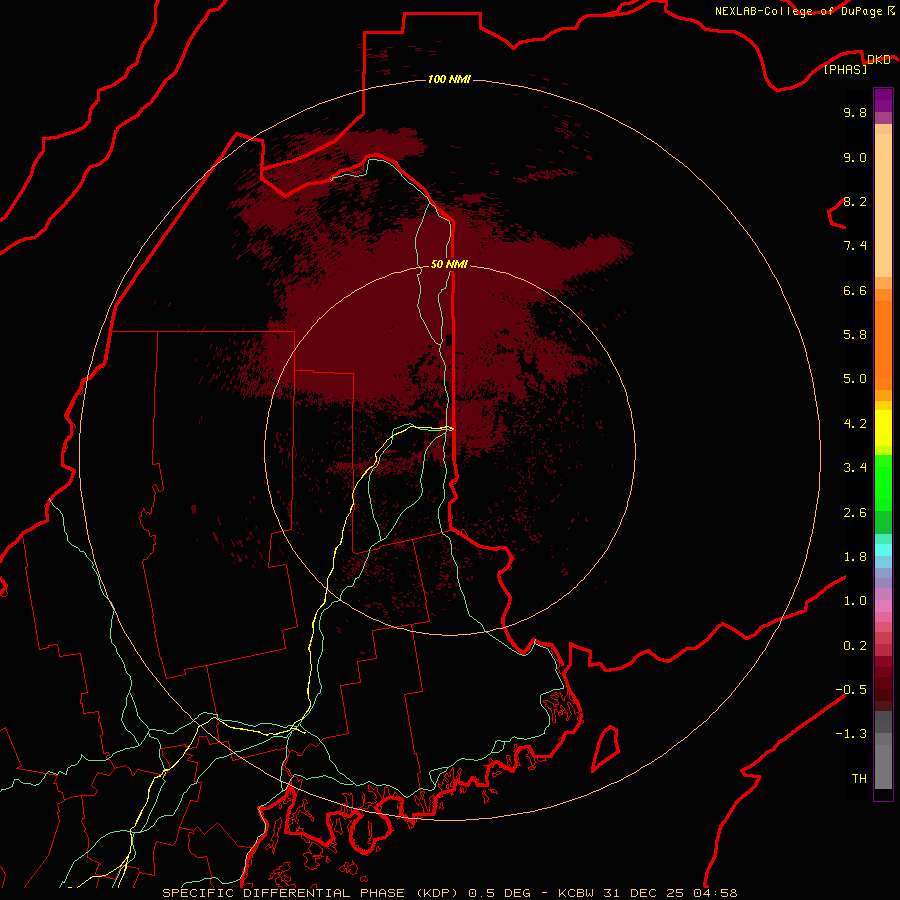This screenshot has height=900, width=900.
Task: Click the -0.5 value on the color scale
Action: click(851, 690)
